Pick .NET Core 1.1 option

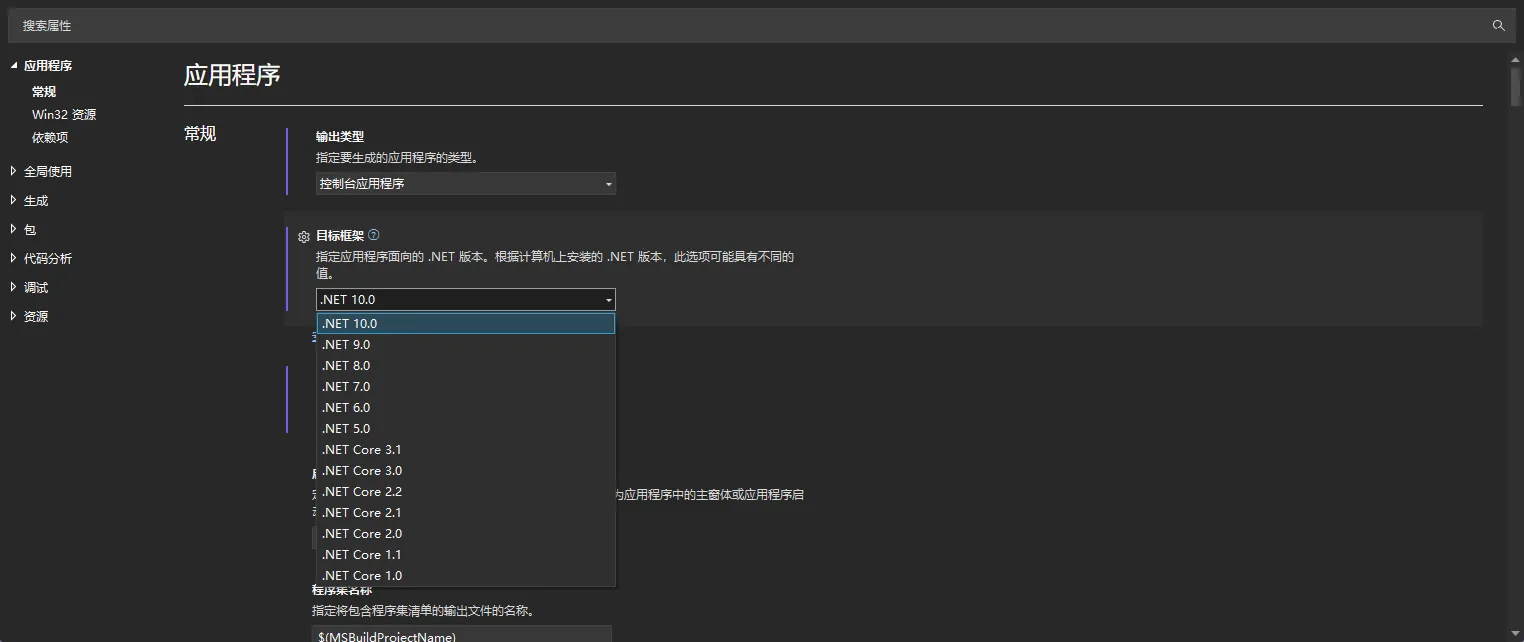point(466,554)
